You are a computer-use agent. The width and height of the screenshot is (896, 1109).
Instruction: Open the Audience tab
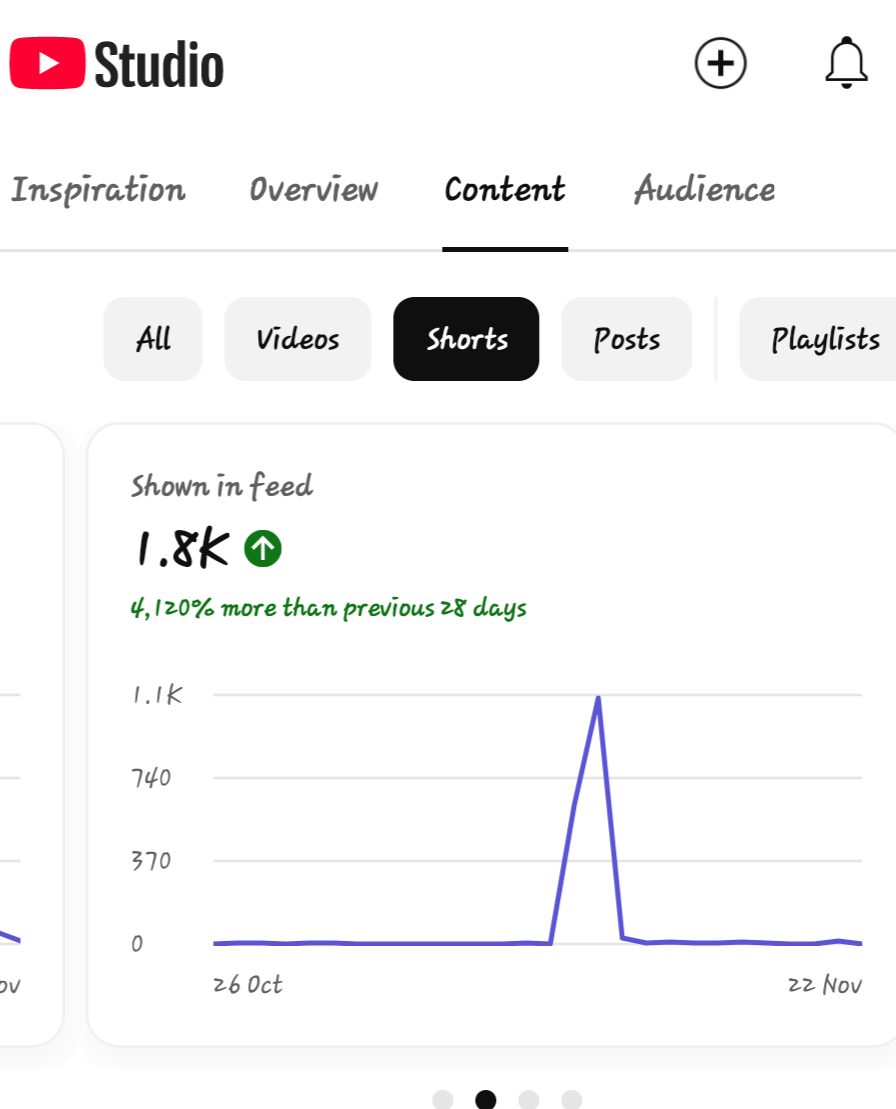click(704, 190)
